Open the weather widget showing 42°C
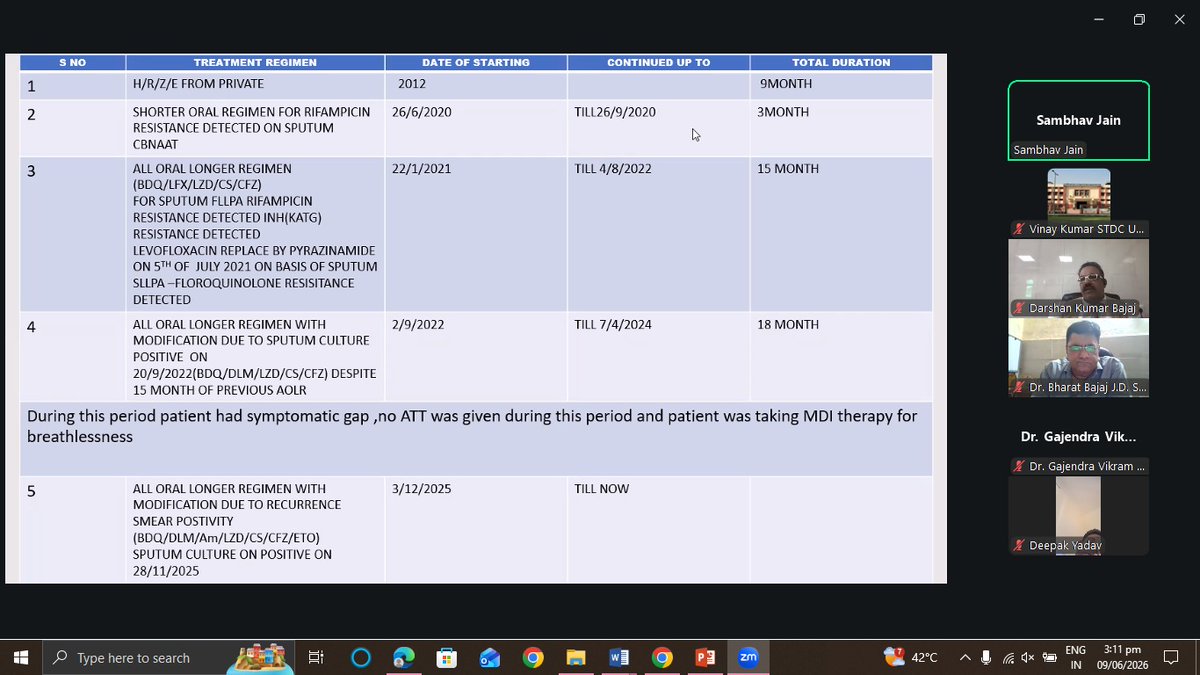 pos(911,657)
